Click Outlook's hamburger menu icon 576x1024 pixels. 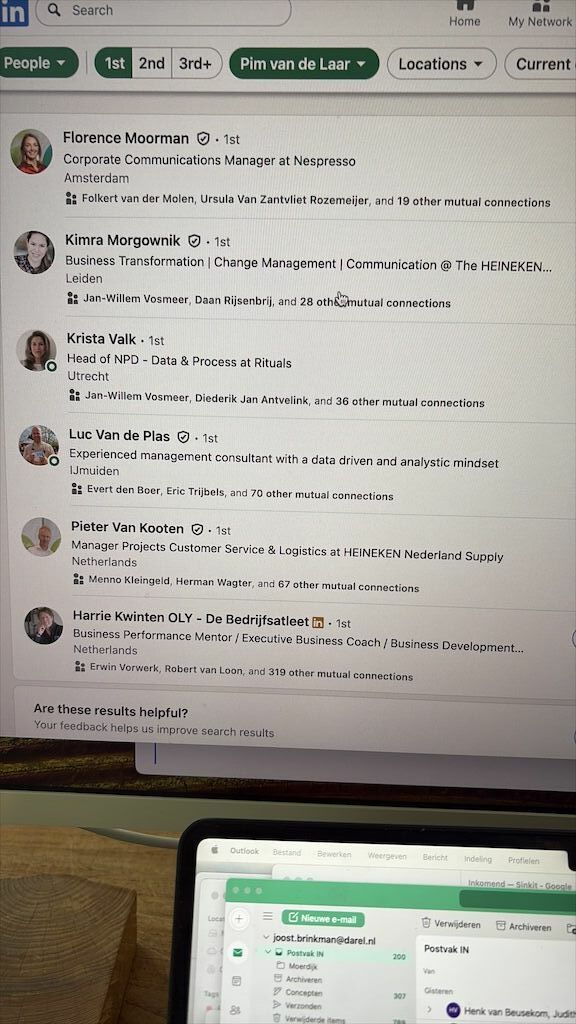pos(268,916)
